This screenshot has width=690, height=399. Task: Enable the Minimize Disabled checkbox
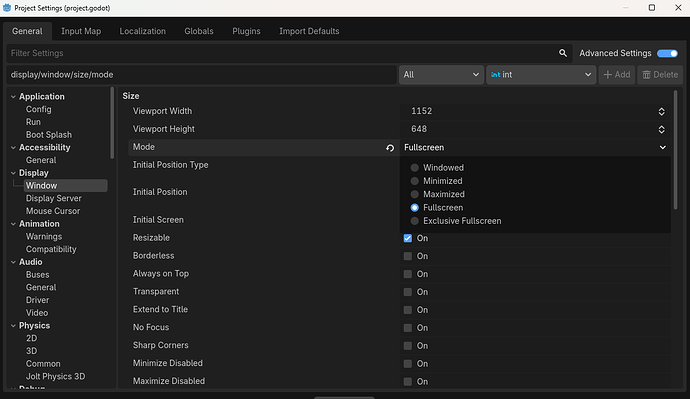click(x=407, y=364)
